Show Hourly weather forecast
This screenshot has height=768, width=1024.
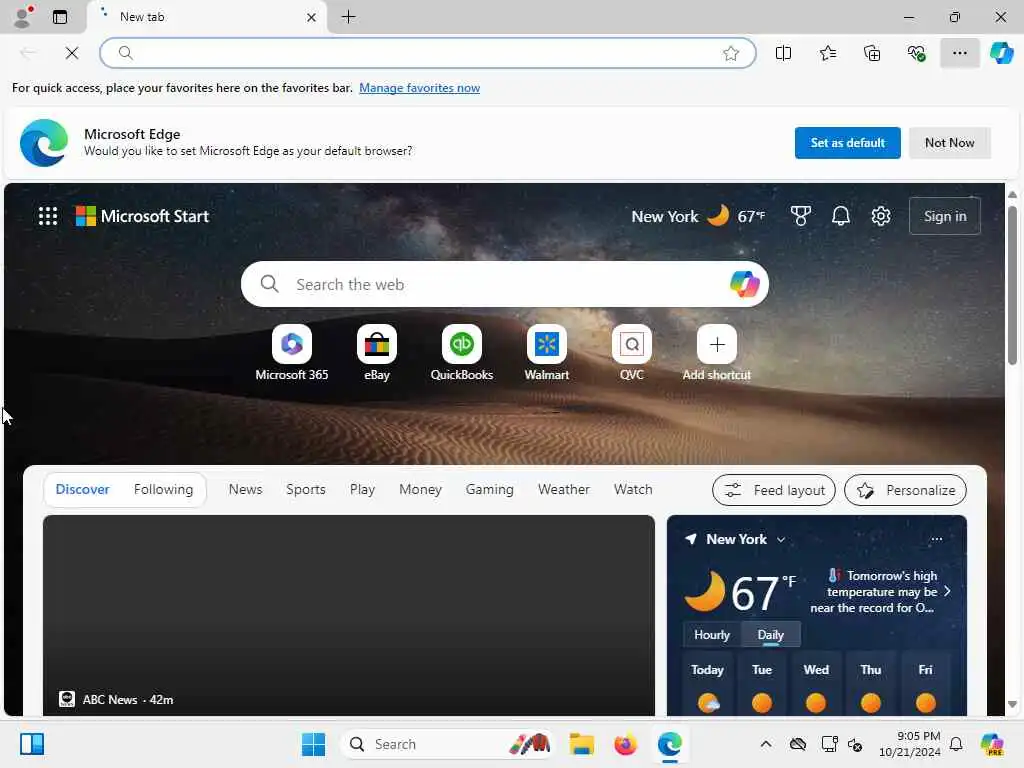tap(712, 635)
